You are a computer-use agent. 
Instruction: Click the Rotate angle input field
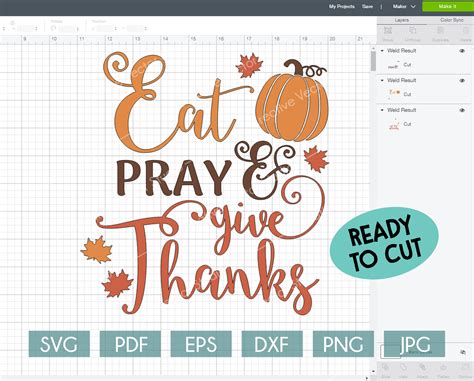pyautogui.click(x=66, y=29)
